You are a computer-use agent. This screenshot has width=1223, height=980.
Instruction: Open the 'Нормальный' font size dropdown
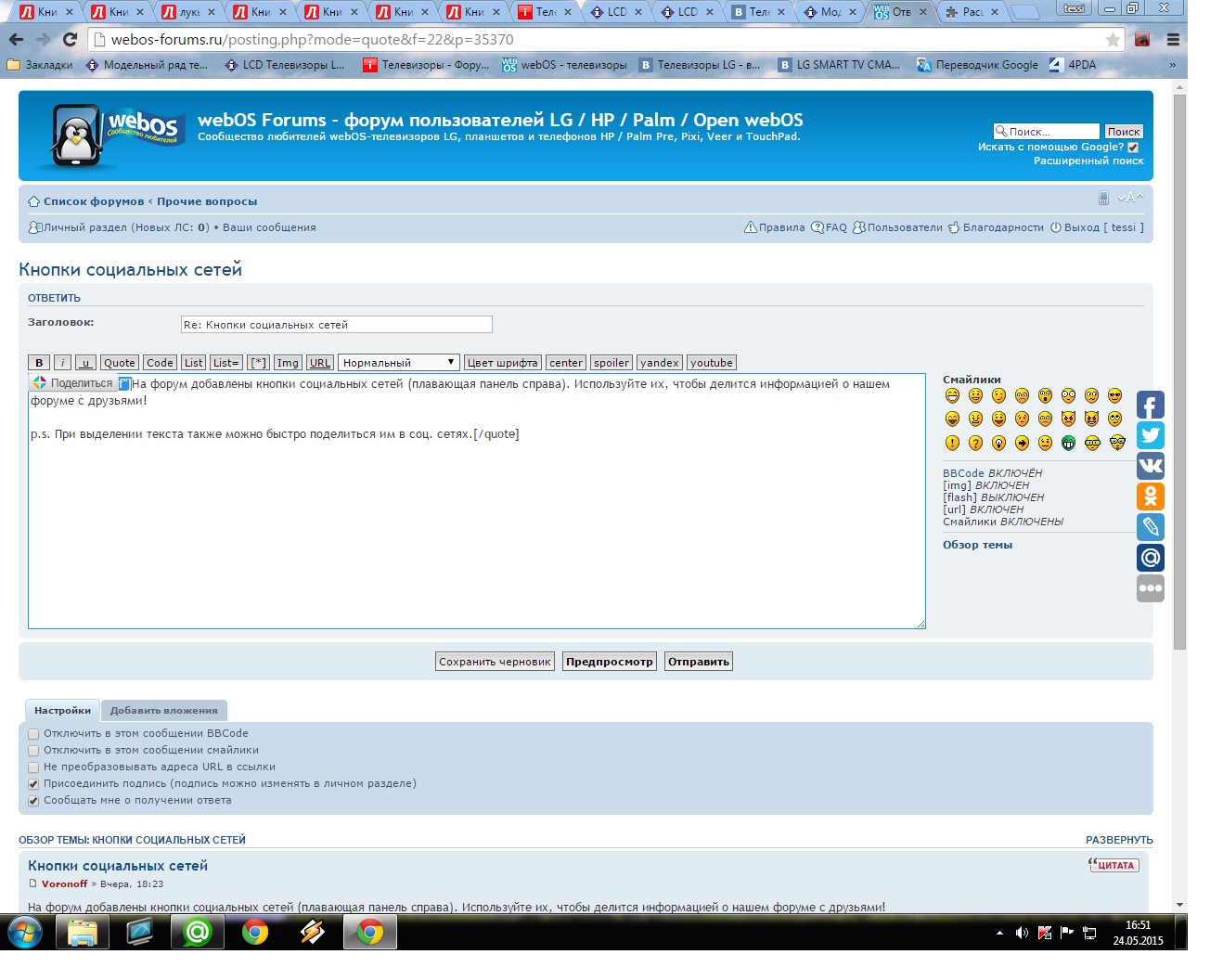399,363
